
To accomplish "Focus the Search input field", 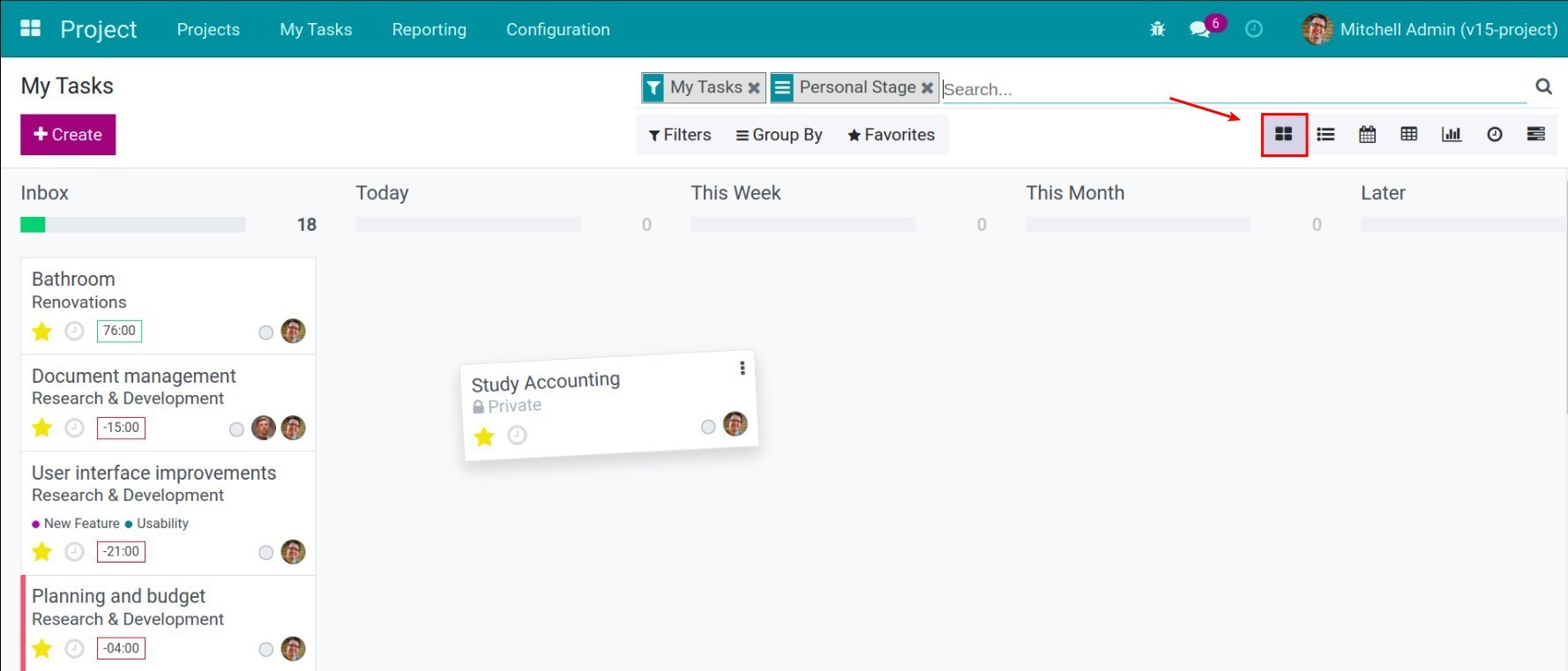I will tap(1235, 89).
